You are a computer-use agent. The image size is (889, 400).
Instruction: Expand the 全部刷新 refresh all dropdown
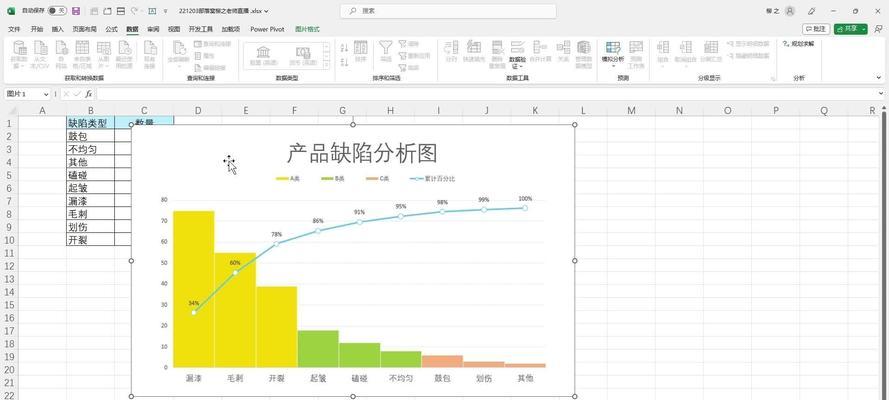click(179, 66)
